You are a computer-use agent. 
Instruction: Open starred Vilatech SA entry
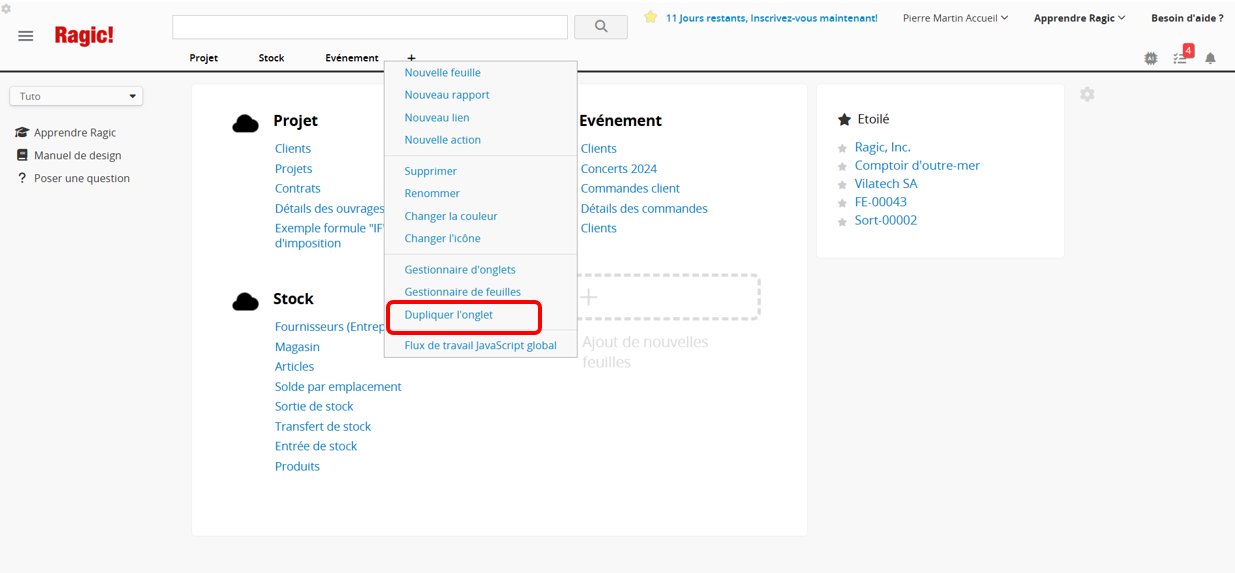pos(885,184)
